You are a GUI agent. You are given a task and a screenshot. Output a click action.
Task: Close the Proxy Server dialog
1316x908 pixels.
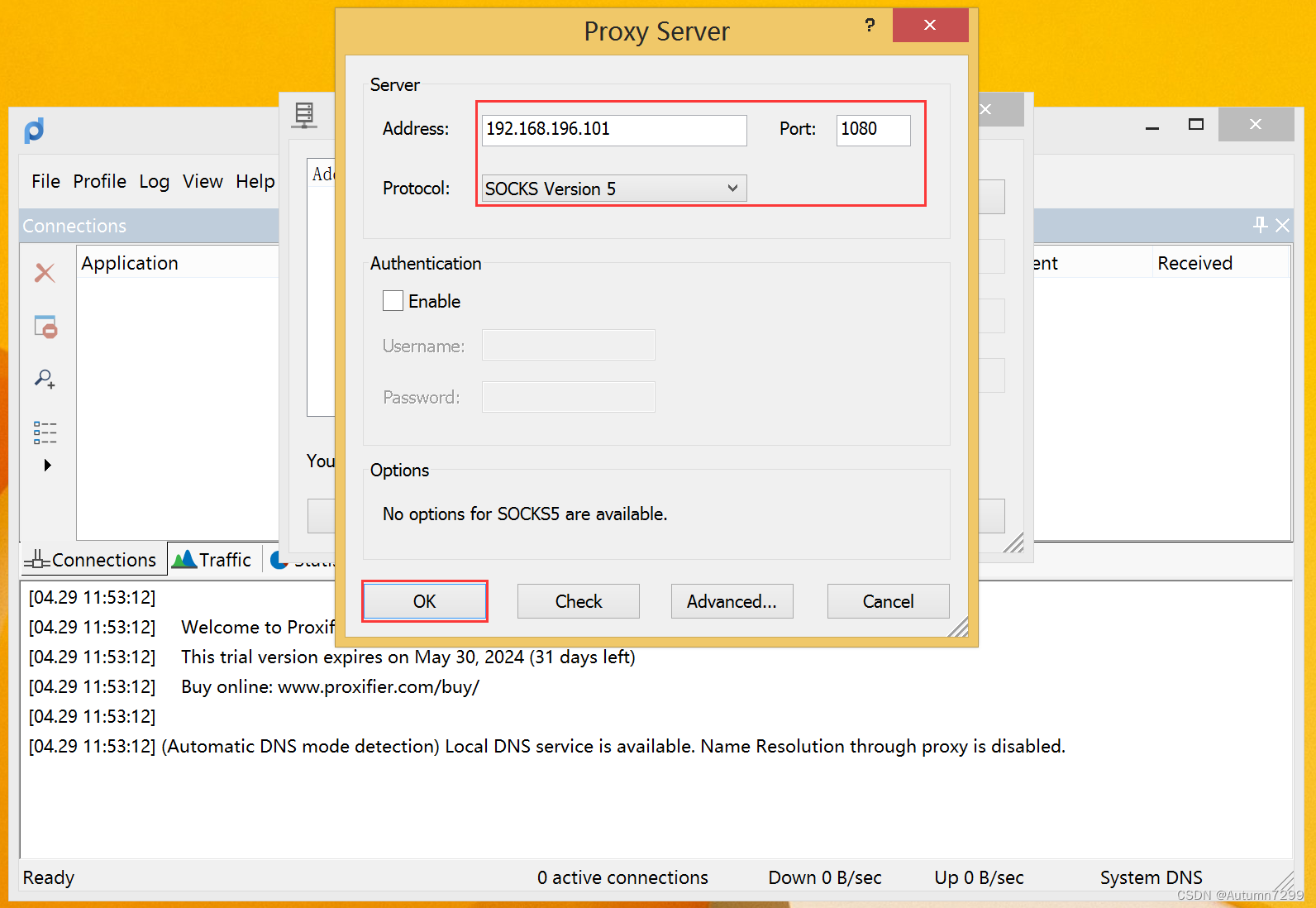tap(930, 25)
